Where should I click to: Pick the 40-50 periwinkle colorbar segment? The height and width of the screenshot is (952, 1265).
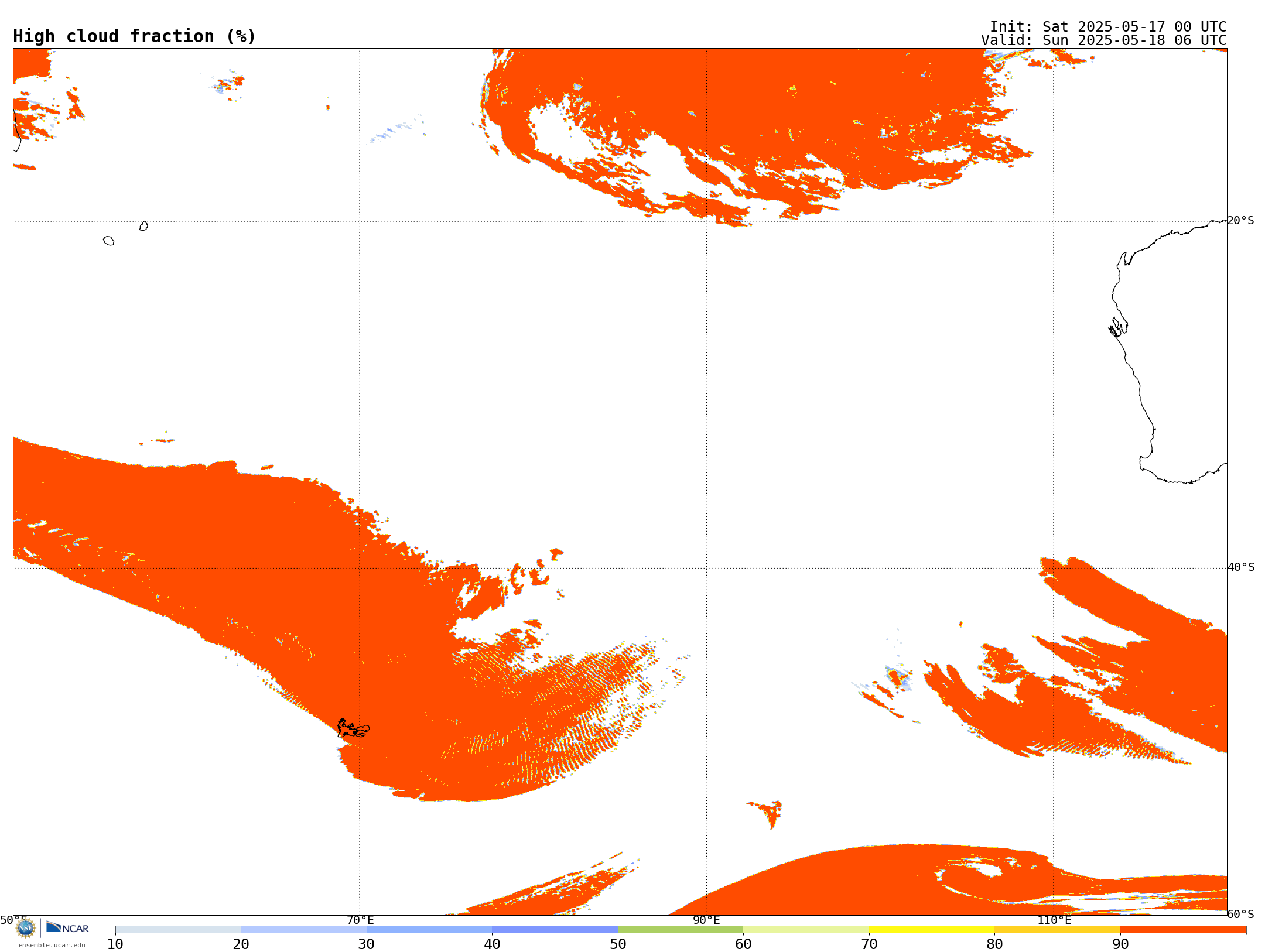[555, 930]
